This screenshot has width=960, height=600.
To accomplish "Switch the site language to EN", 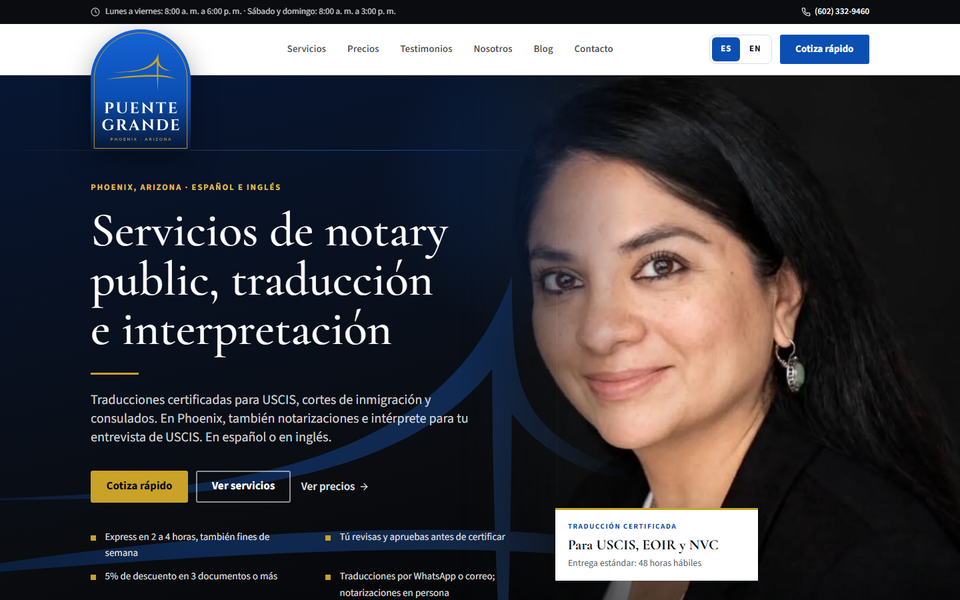I will 755,49.
